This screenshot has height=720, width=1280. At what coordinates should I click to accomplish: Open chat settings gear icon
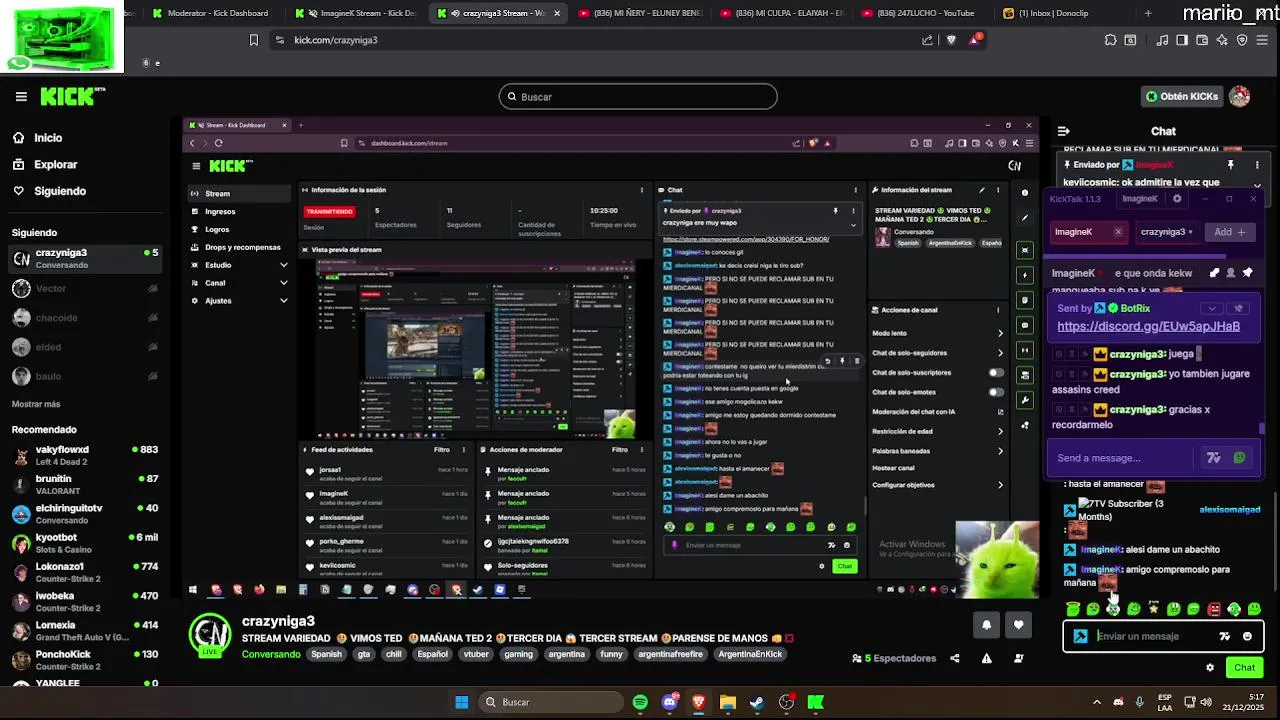click(1210, 667)
